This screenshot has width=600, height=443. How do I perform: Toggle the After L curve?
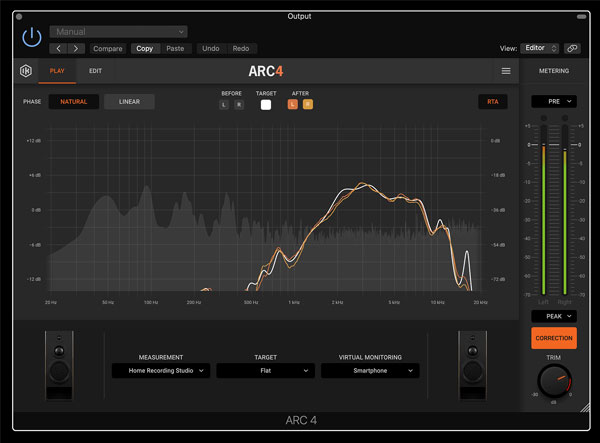pos(293,104)
